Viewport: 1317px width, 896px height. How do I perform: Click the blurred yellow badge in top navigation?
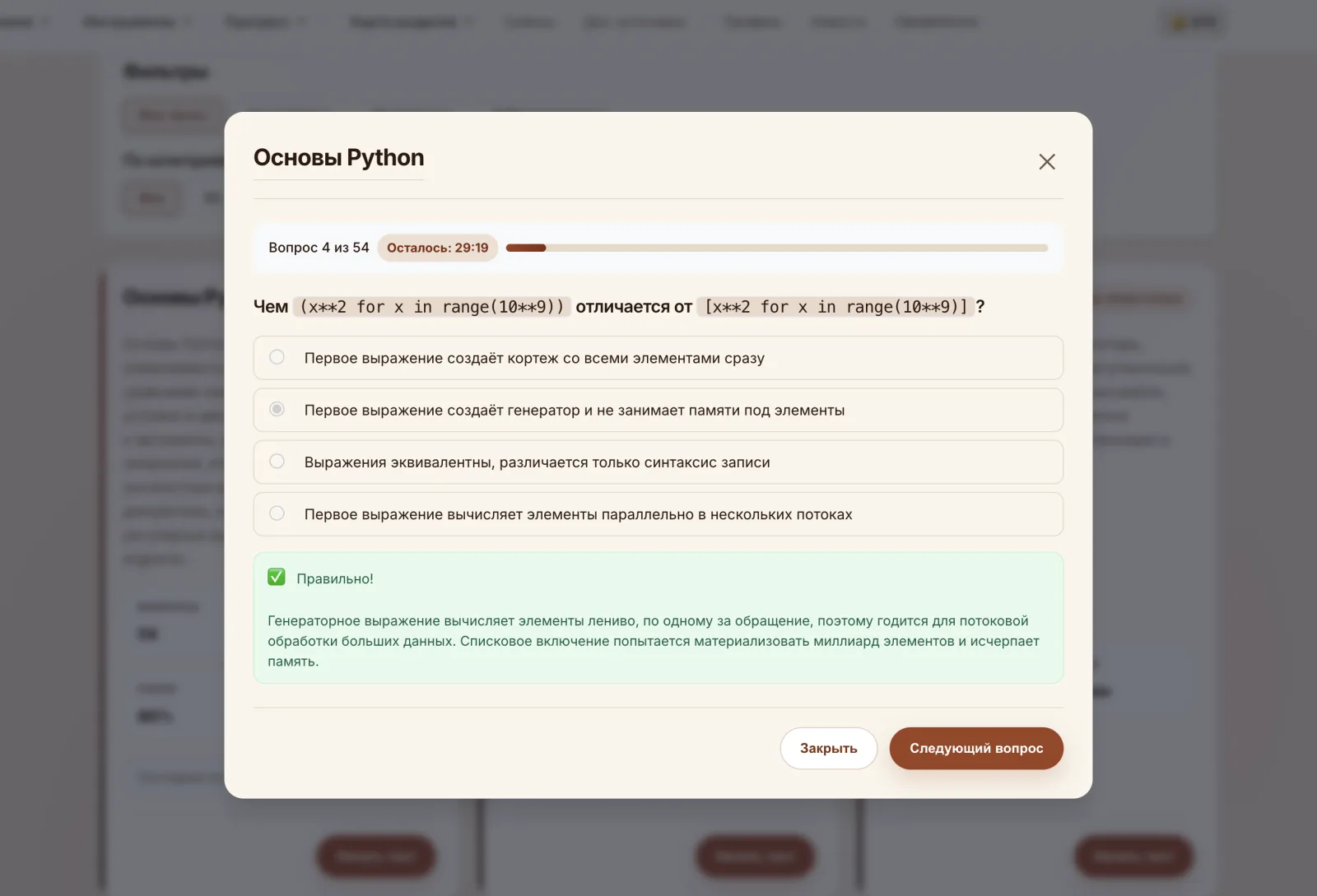1193,22
